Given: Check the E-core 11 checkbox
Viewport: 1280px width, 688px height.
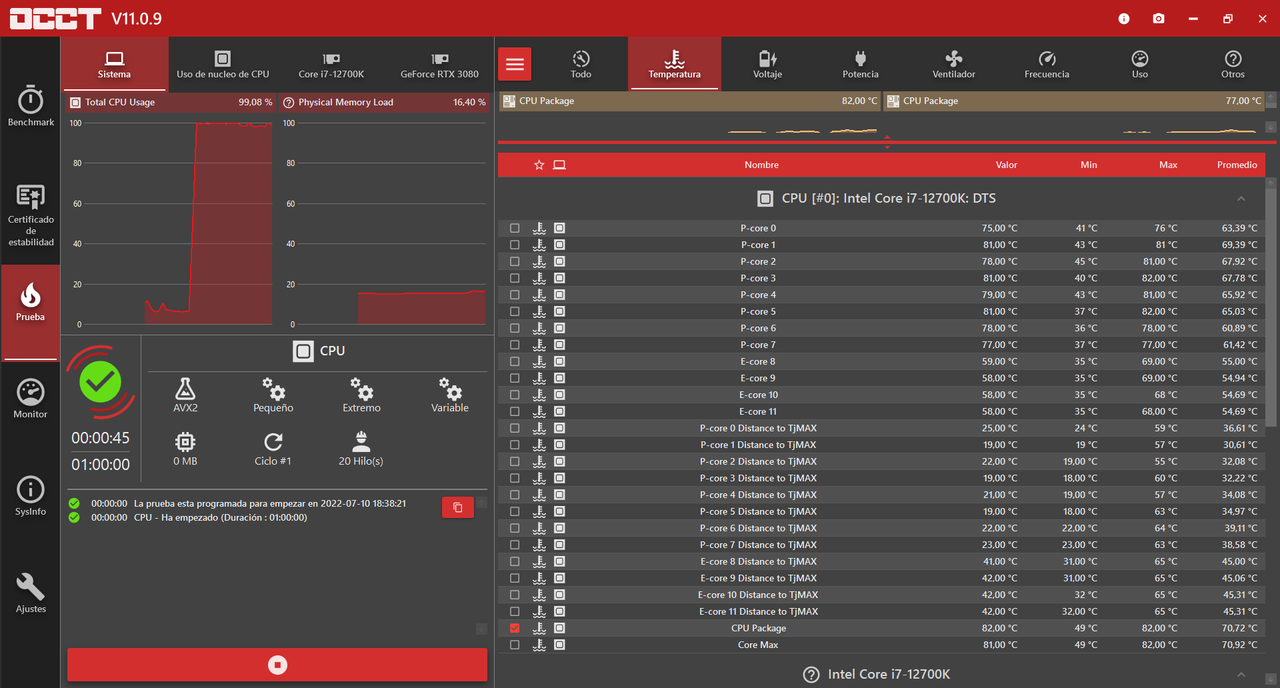Looking at the screenshot, I should click(x=515, y=411).
